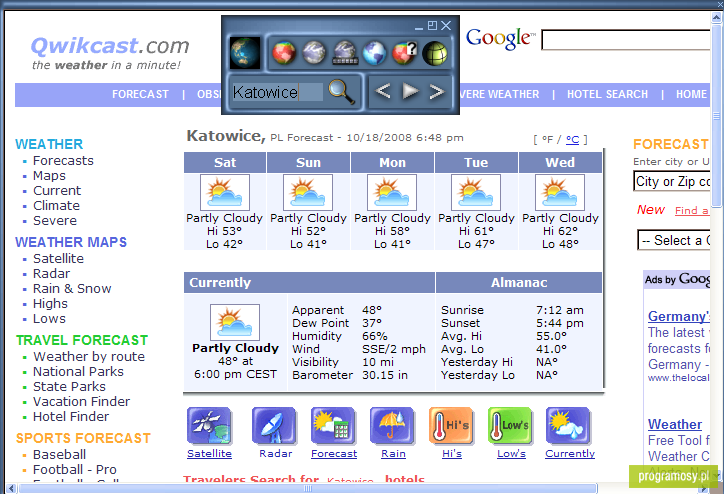
Task: Click the horizontal scrollbar thumb
Action: [x=308, y=488]
